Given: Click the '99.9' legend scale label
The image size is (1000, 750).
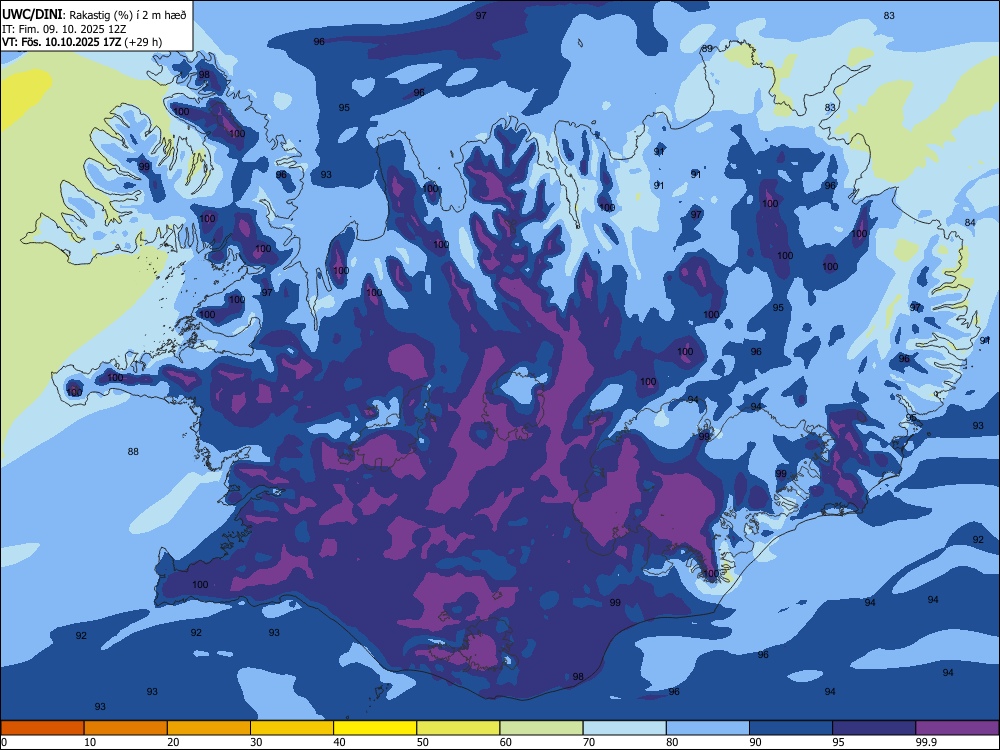Looking at the screenshot, I should pos(926,742).
